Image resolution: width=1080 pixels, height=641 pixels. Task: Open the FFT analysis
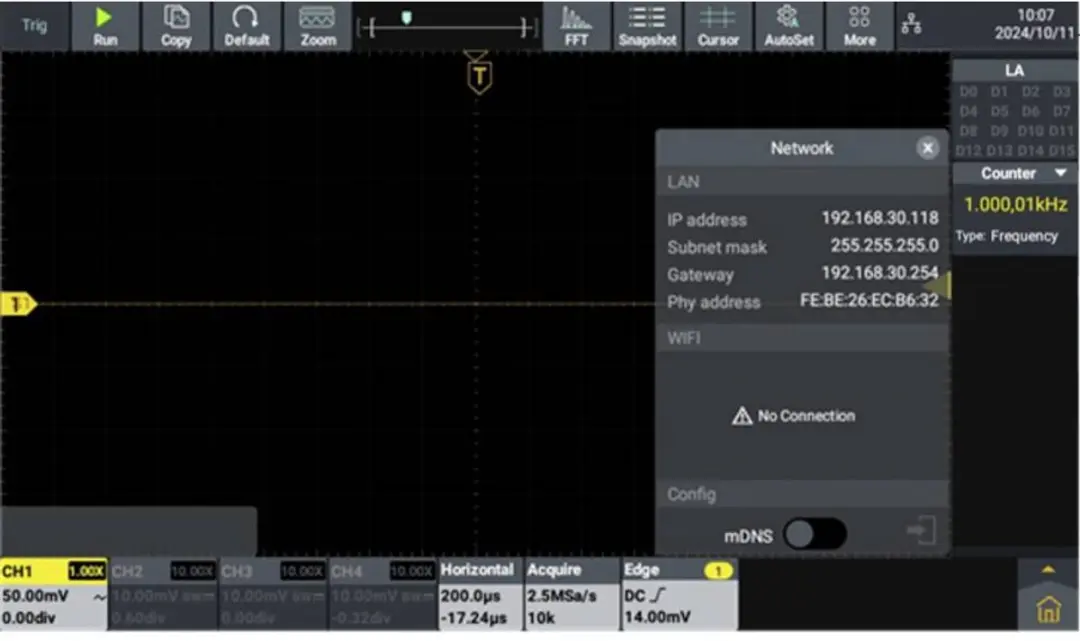coord(577,26)
